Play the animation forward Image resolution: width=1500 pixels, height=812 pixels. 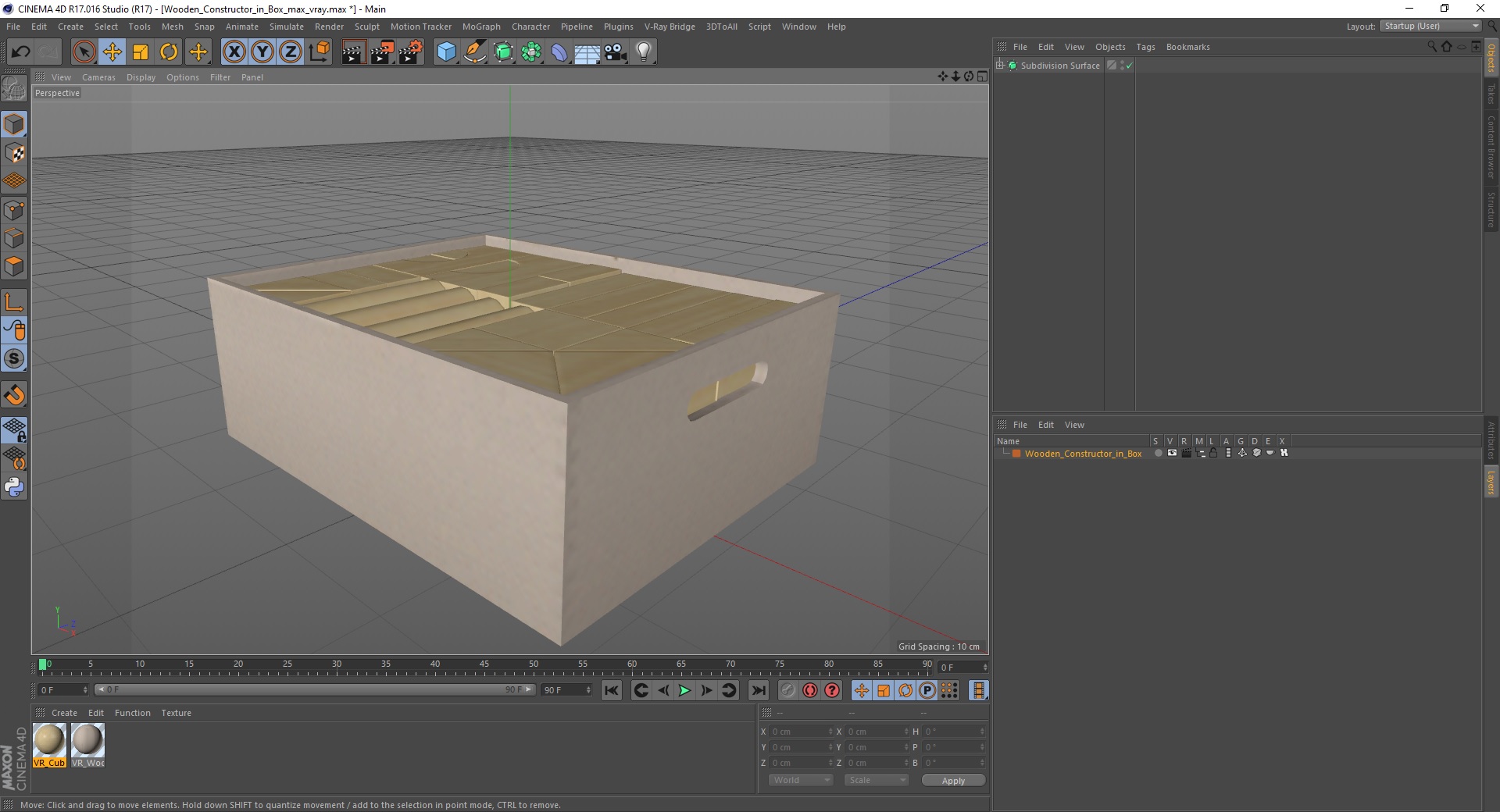[x=684, y=690]
